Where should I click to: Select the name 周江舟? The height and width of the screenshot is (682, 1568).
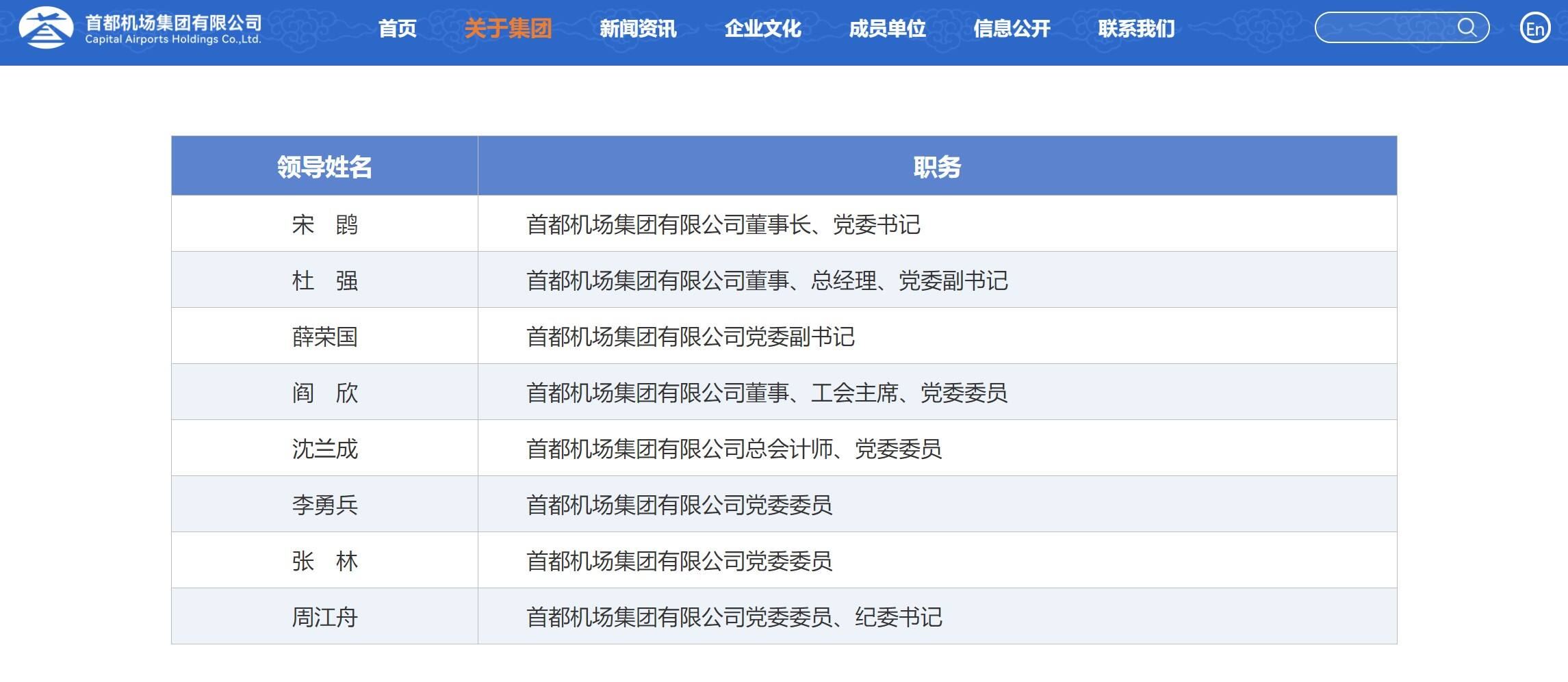(x=325, y=617)
